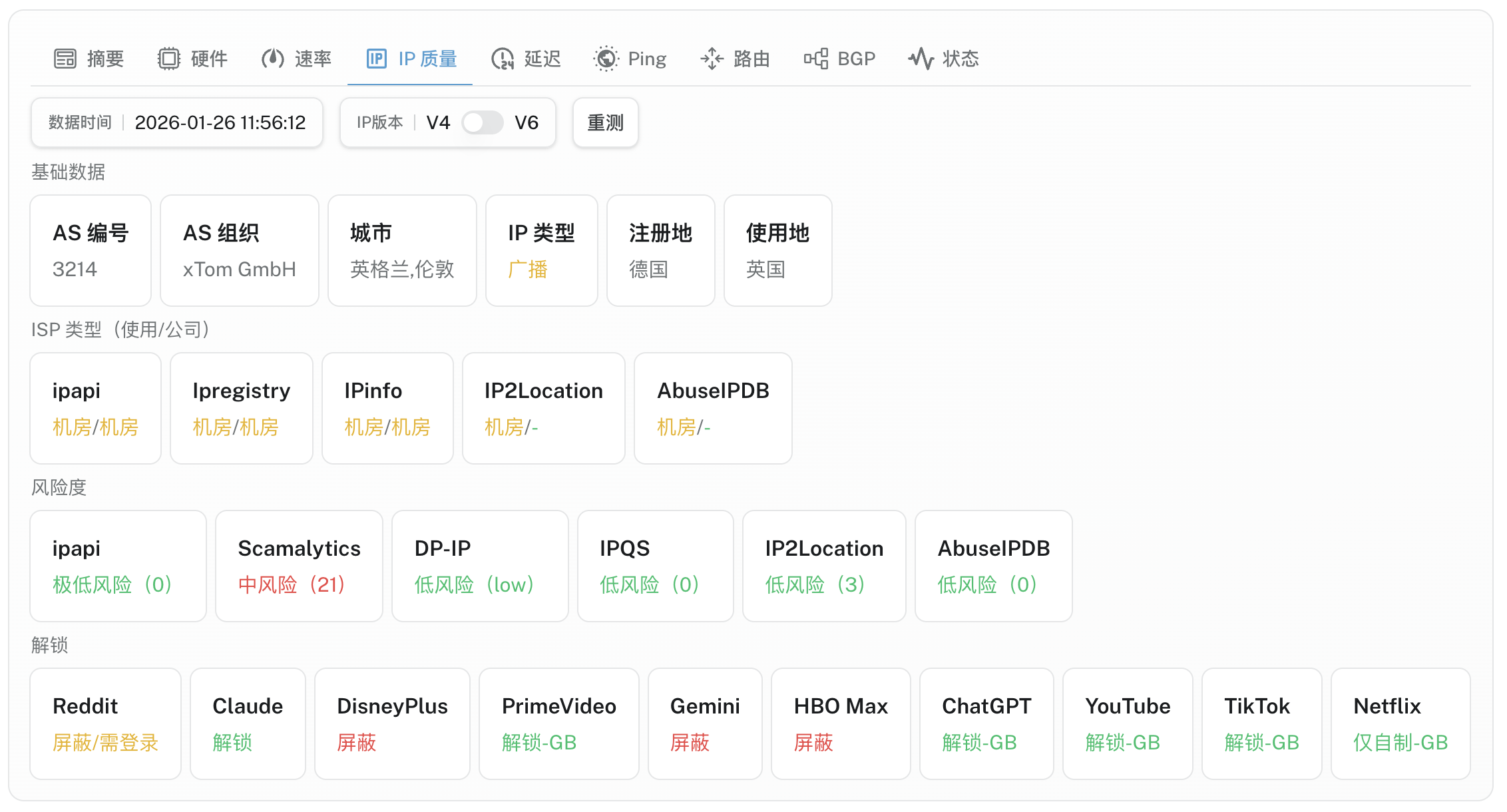Screen dimensions: 1507x812
Task: Click the Route (路由) arrows icon
Action: click(712, 59)
